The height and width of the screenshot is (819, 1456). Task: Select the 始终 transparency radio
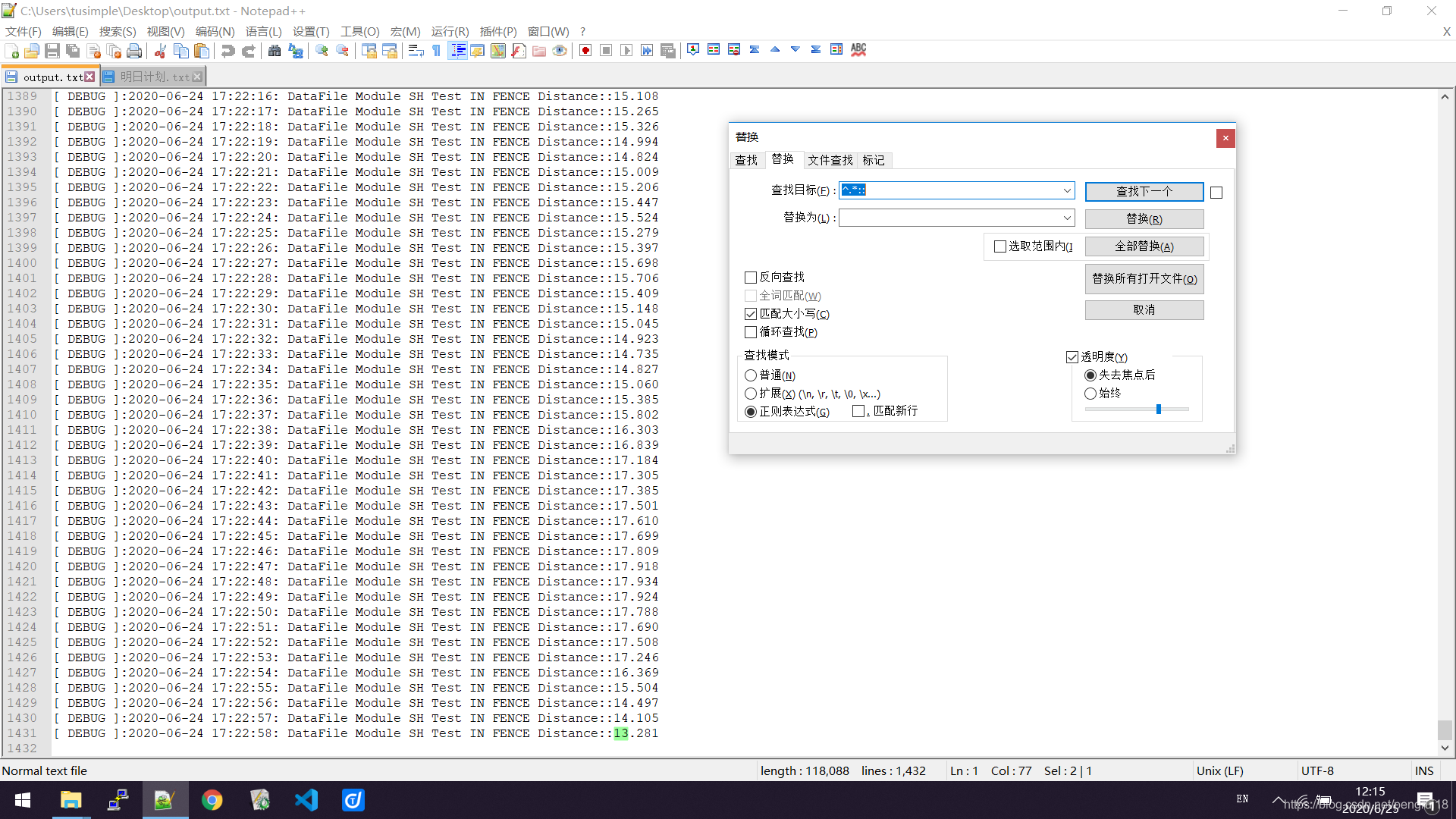tap(1090, 394)
